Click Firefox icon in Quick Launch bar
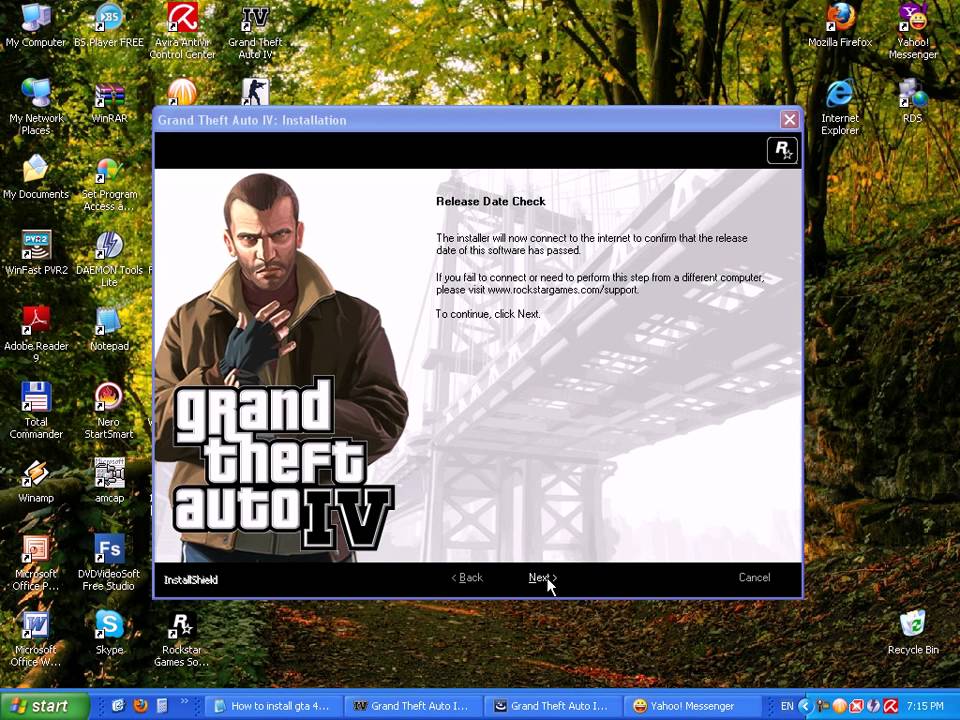 [x=140, y=706]
